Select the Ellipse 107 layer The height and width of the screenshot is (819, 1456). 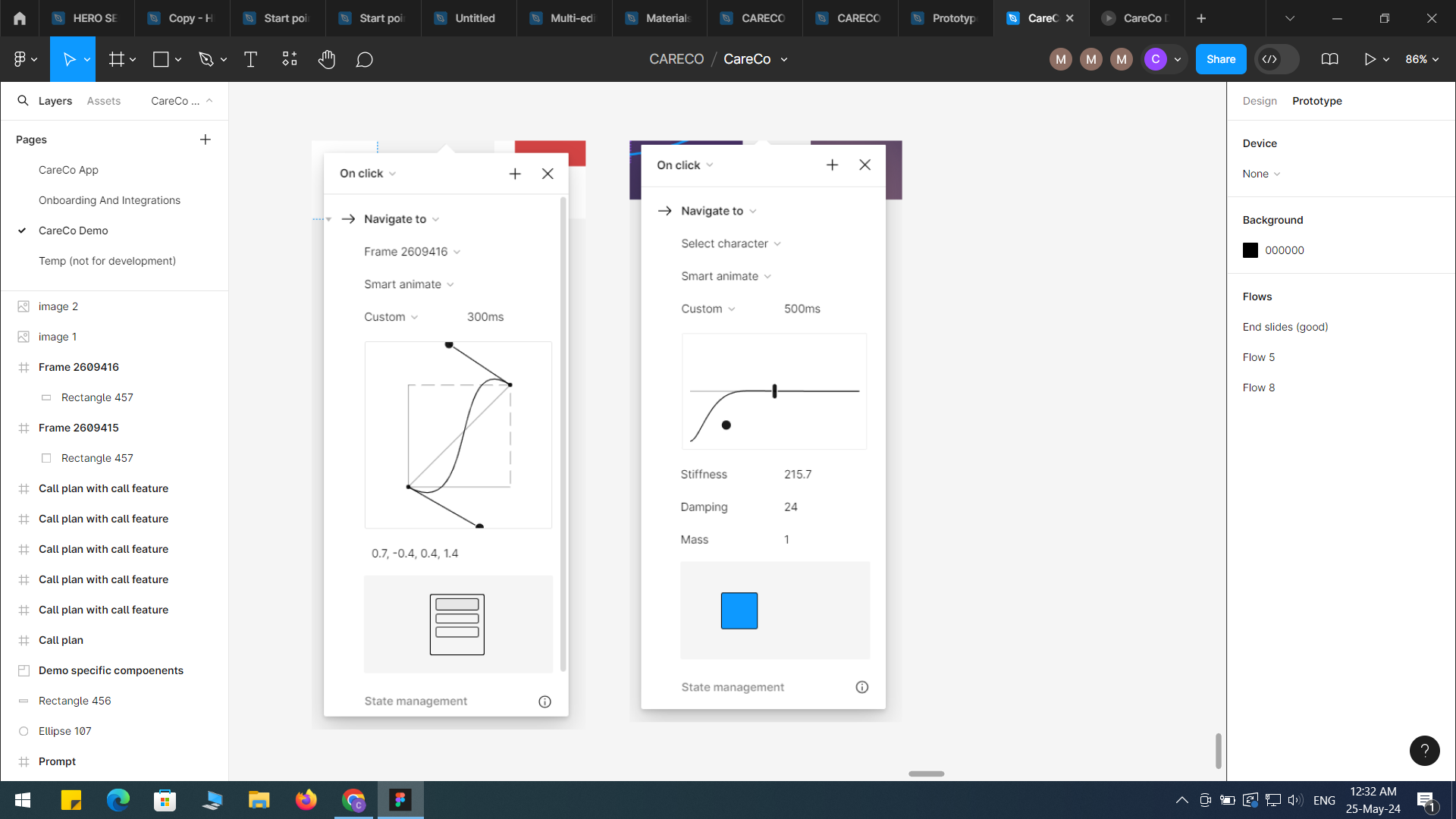tap(64, 731)
